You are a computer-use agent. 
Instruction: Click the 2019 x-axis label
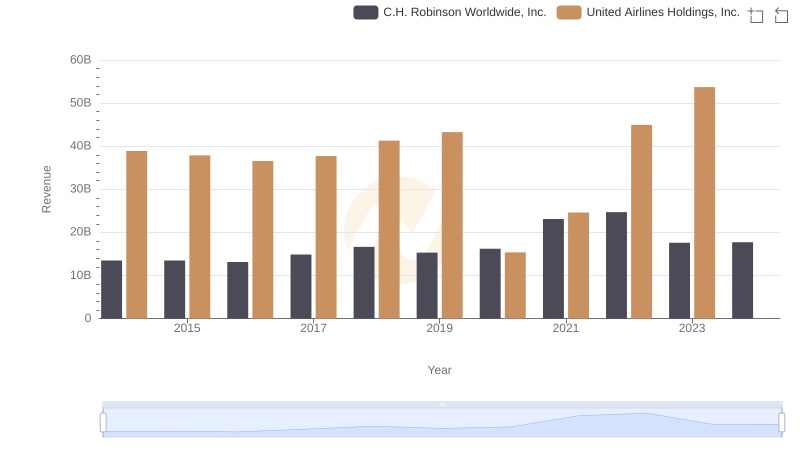439,328
